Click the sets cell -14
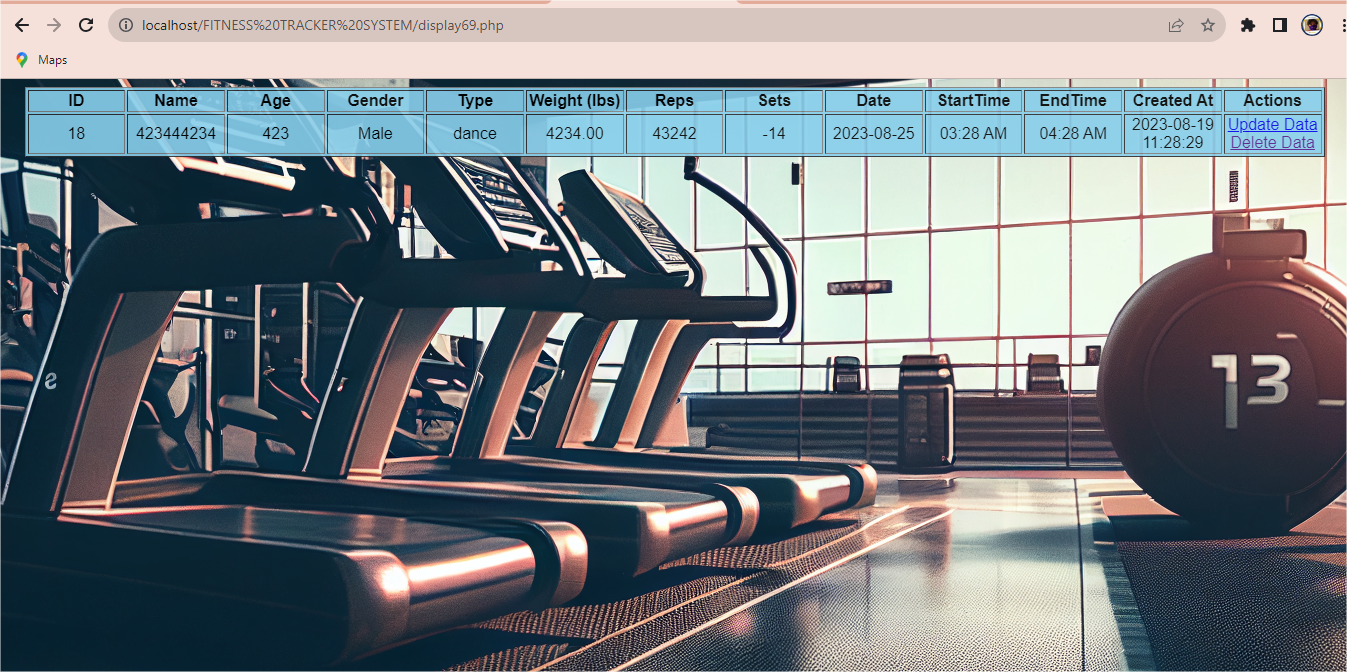The width and height of the screenshot is (1347, 672). [774, 134]
